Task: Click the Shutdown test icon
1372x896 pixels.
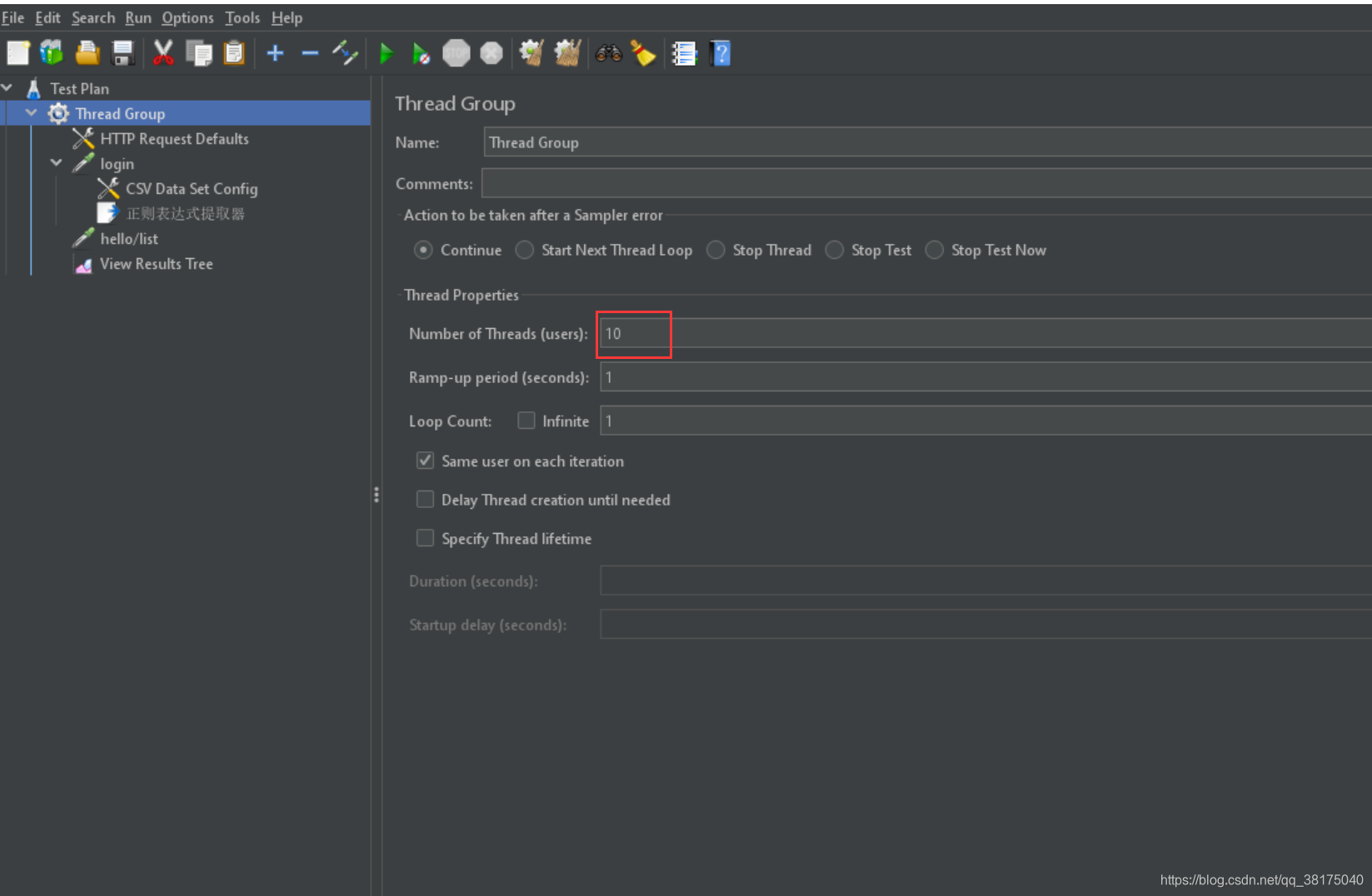Action: click(491, 53)
